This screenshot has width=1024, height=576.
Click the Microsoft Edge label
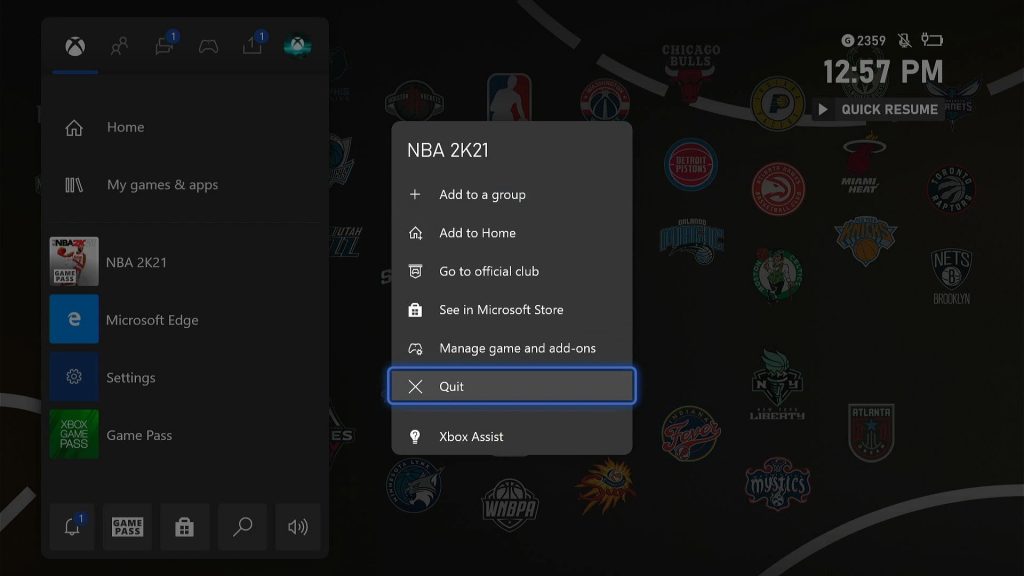tap(152, 320)
